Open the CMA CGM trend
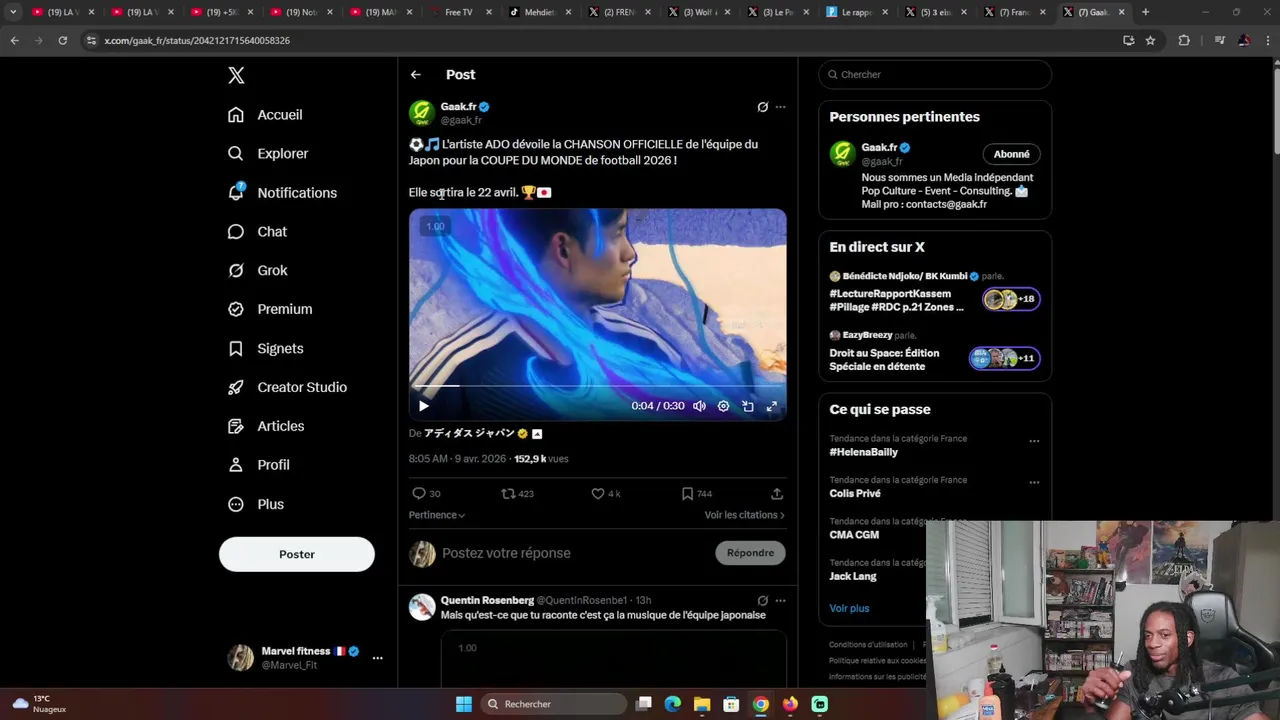The image size is (1280, 720). (854, 535)
